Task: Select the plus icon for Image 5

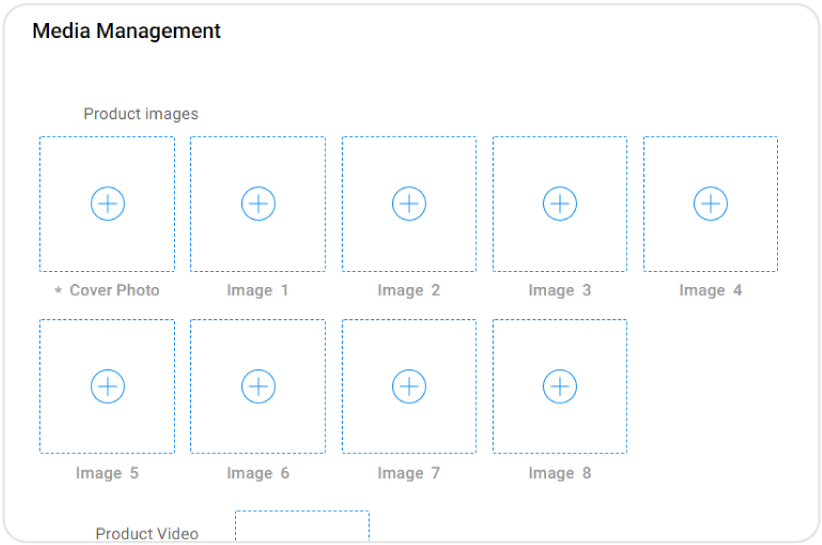Action: point(107,386)
